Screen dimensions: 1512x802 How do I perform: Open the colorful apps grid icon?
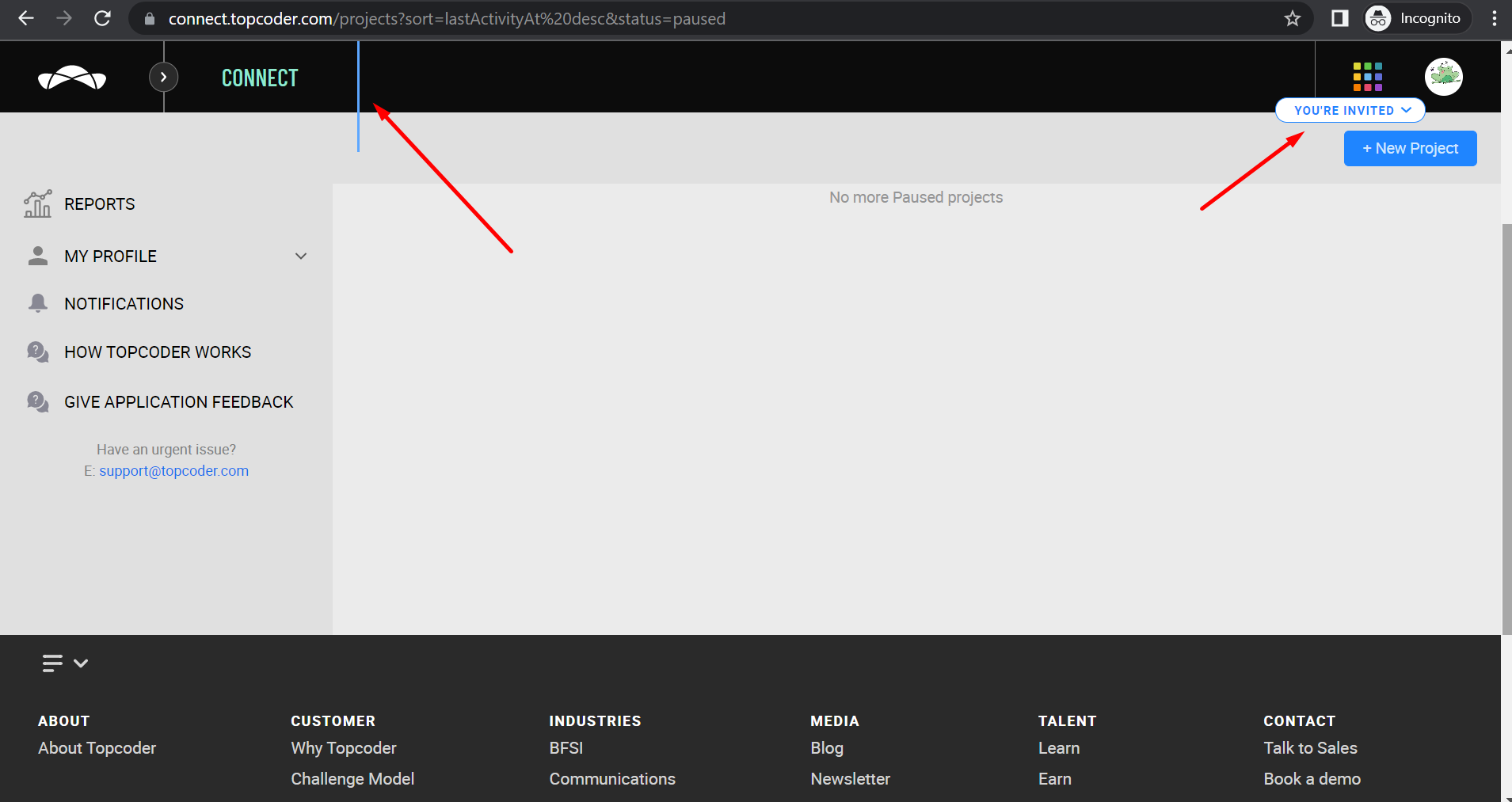coord(1368,77)
